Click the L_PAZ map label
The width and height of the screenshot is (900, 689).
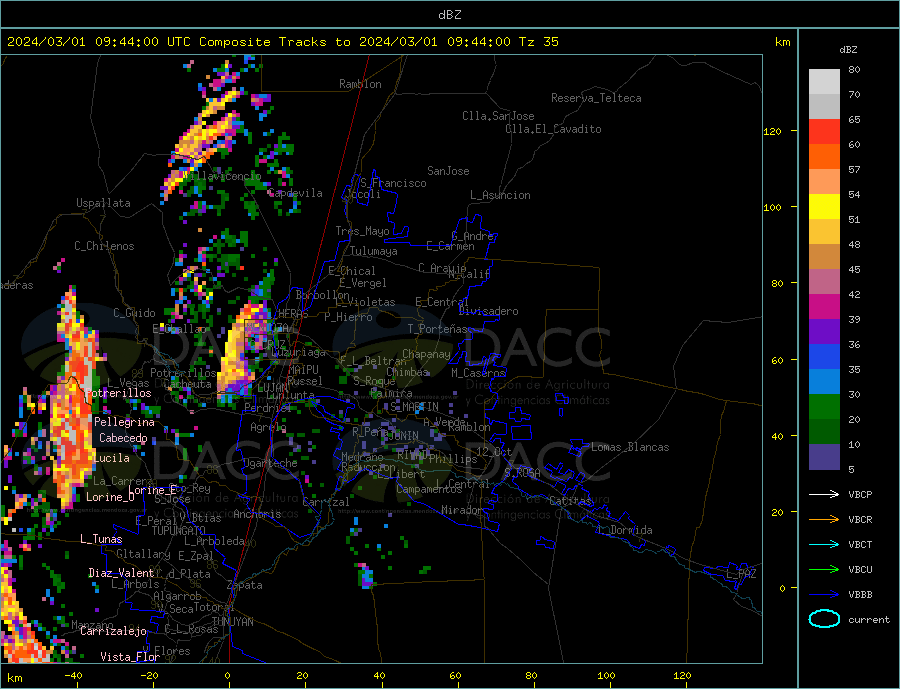pyautogui.click(x=742, y=574)
